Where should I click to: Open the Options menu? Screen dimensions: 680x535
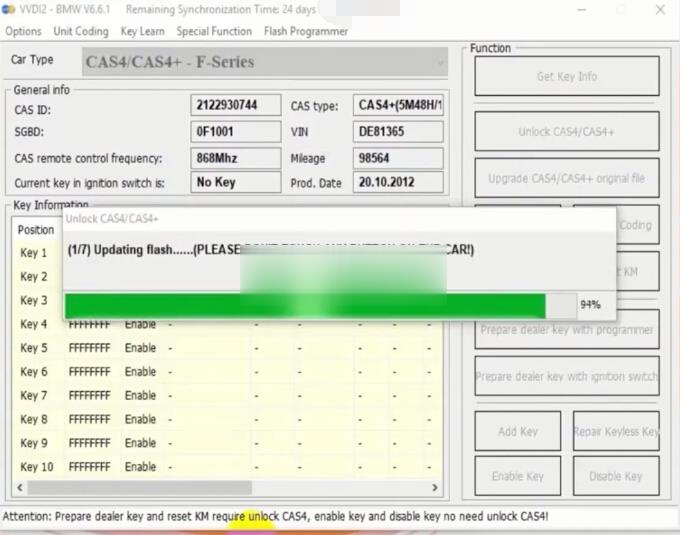pos(23,31)
